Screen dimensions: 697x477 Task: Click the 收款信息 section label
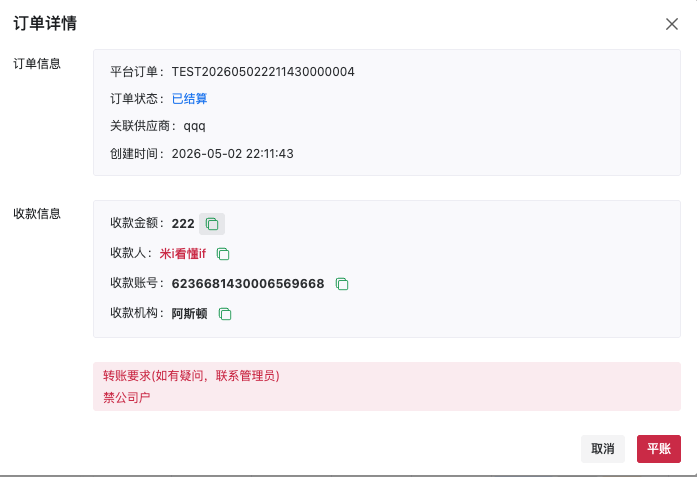[x=37, y=214]
